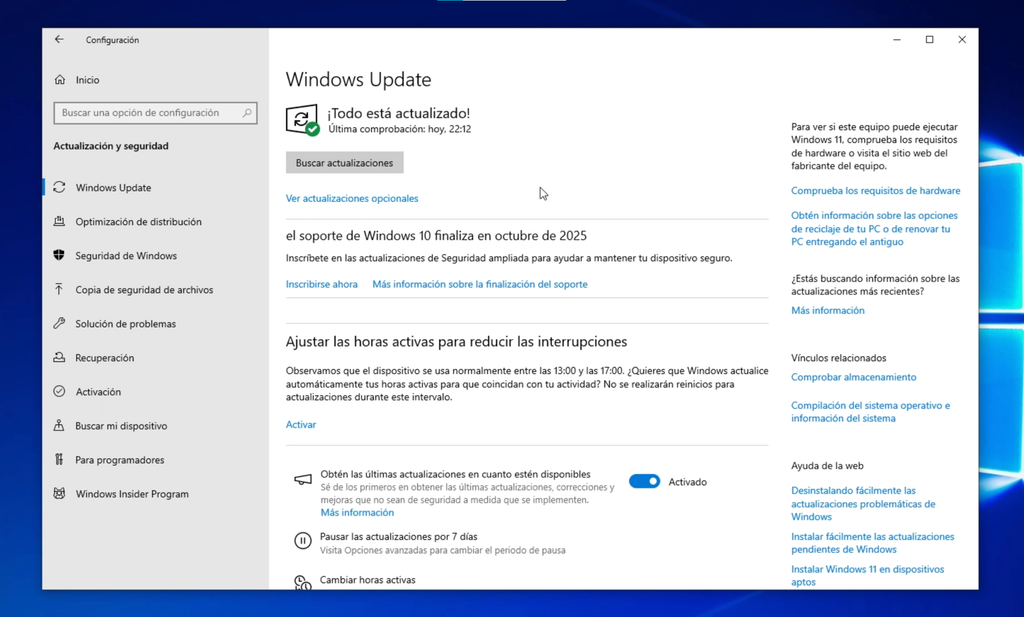Click the clock icon for Cambiar horas activas
The image size is (1024, 617).
click(x=302, y=582)
